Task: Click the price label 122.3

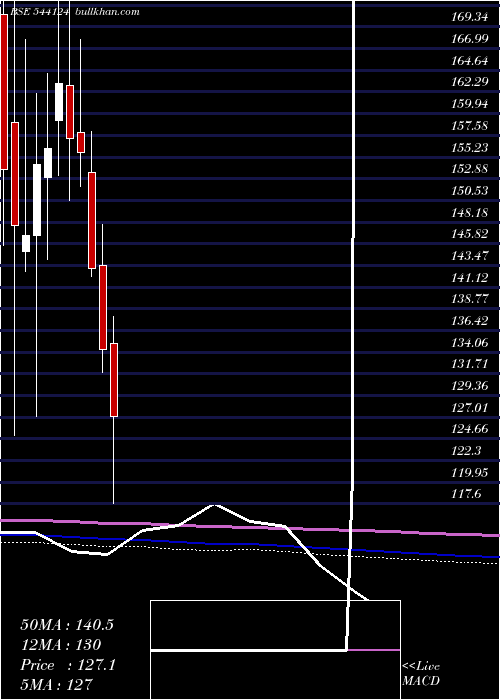Action: 466,451
